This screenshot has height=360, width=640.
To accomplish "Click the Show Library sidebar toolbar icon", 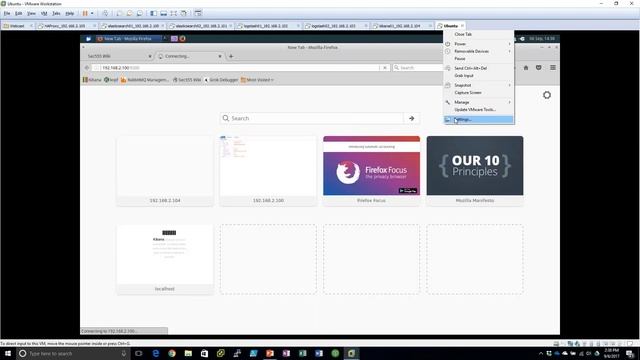I will 153,13.
